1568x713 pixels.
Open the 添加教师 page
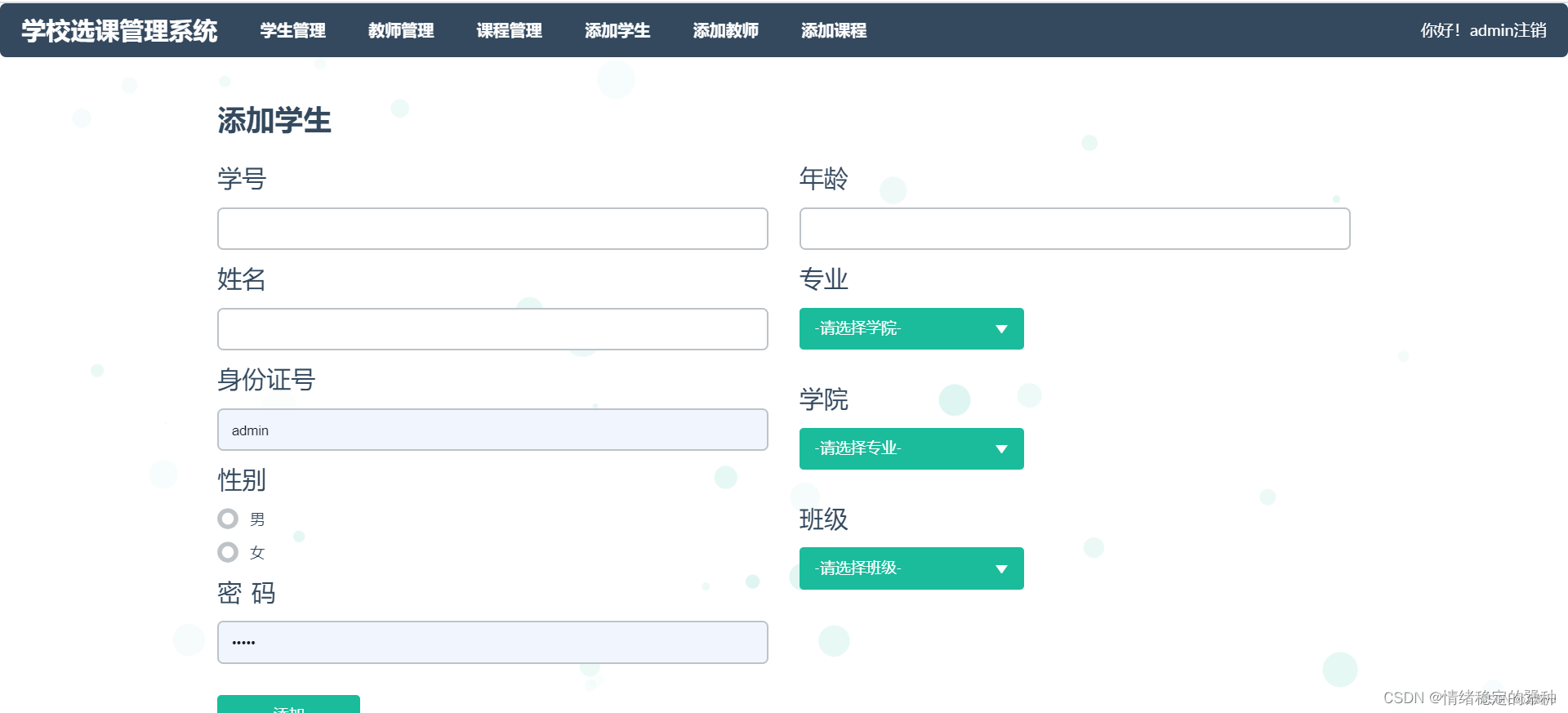pos(726,31)
